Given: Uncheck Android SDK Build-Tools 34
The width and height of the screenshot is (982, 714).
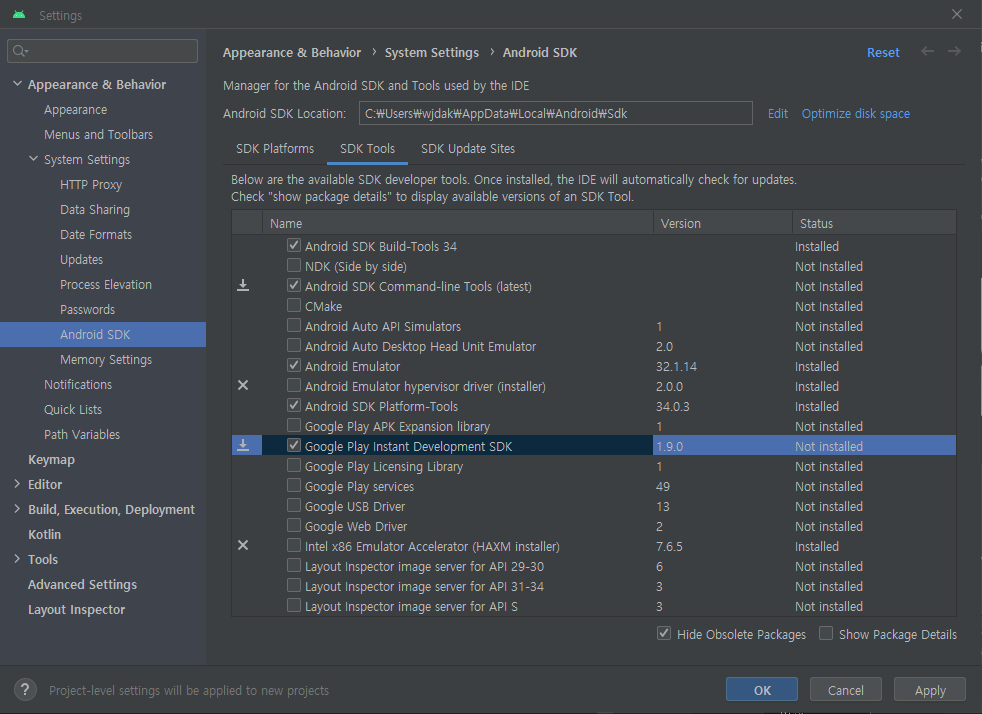Looking at the screenshot, I should point(294,245).
